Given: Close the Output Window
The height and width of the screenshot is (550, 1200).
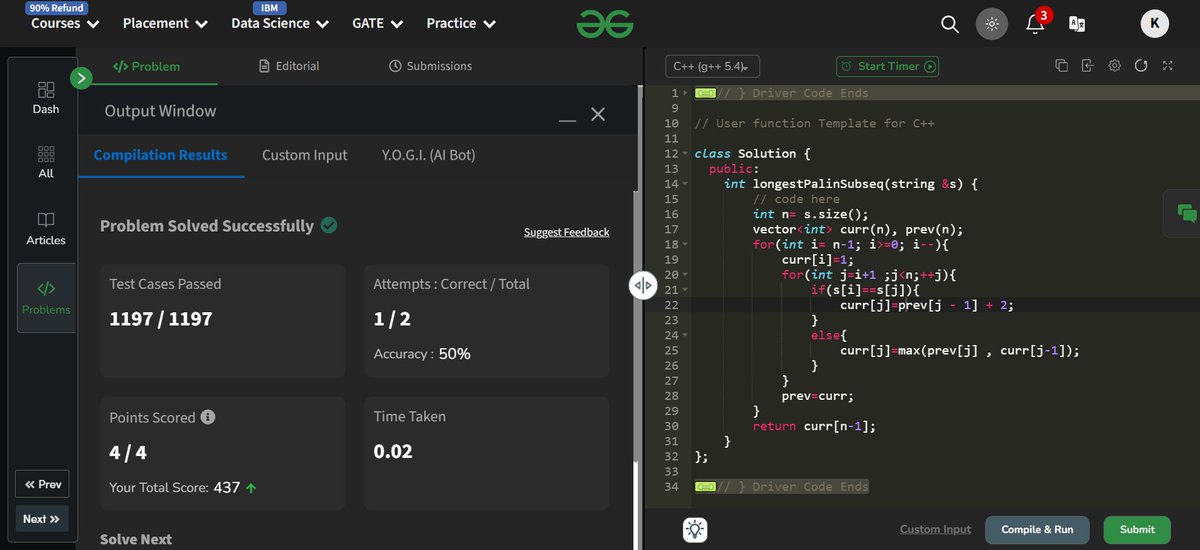Looking at the screenshot, I should [598, 114].
